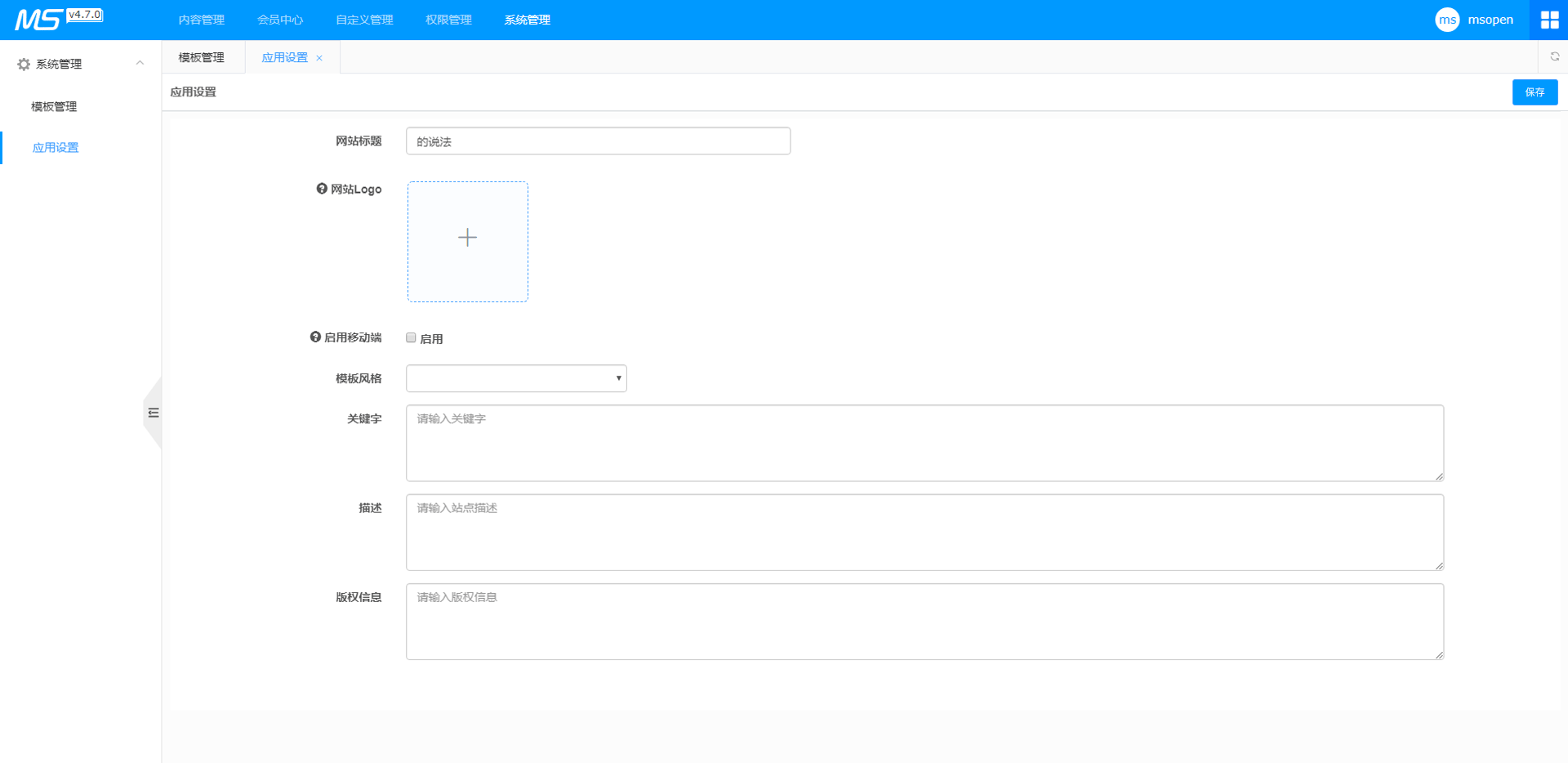Open the grid apps icon in the top right
The image size is (1568, 763).
click(1549, 20)
